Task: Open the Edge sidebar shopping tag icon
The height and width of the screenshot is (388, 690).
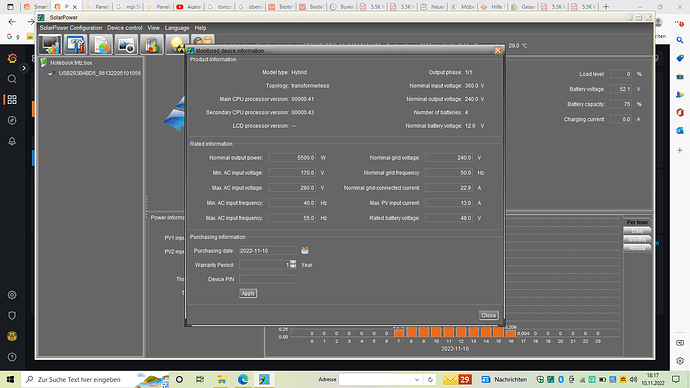Action: pos(680,58)
